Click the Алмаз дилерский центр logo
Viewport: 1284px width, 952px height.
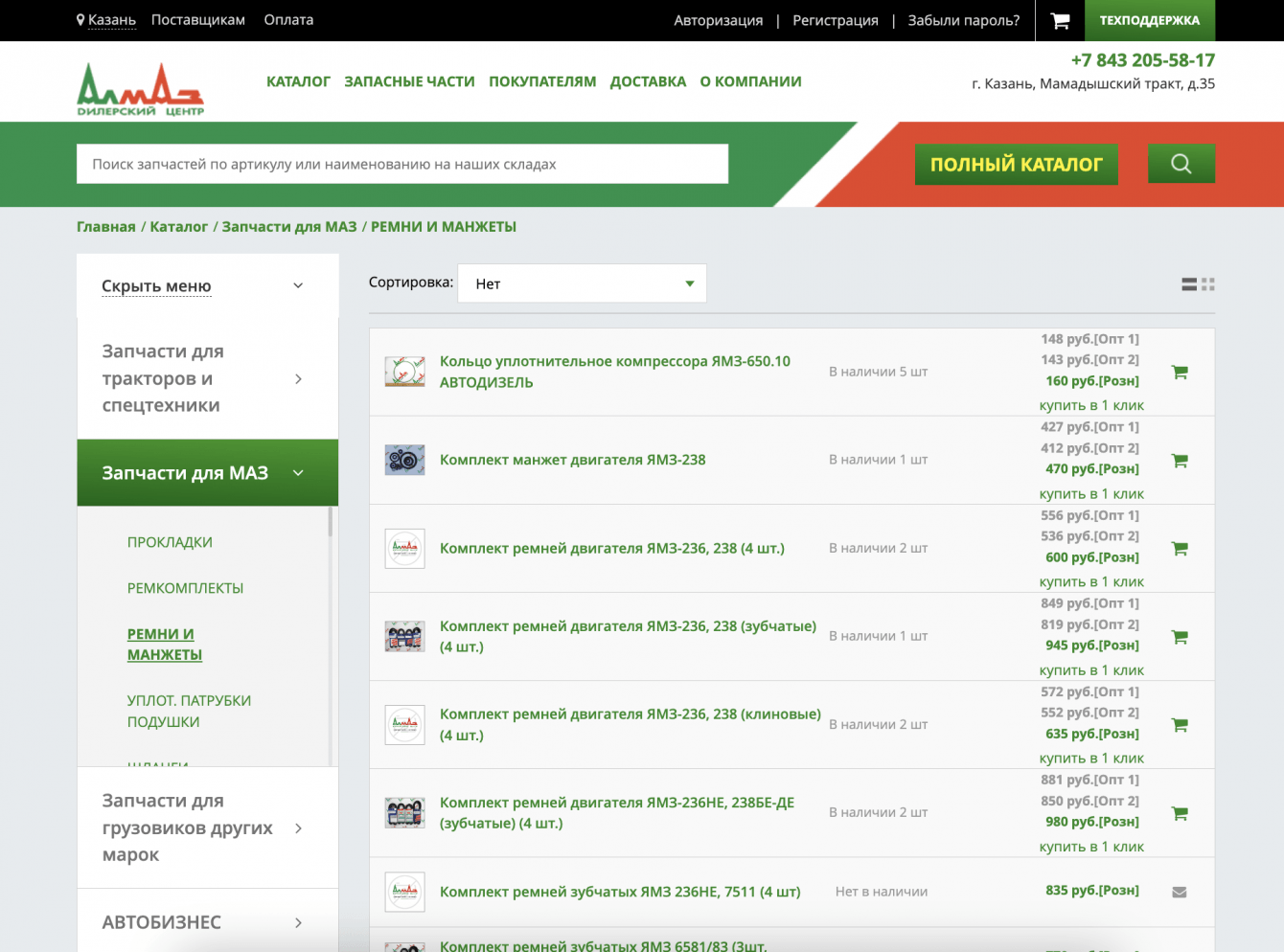tap(140, 89)
